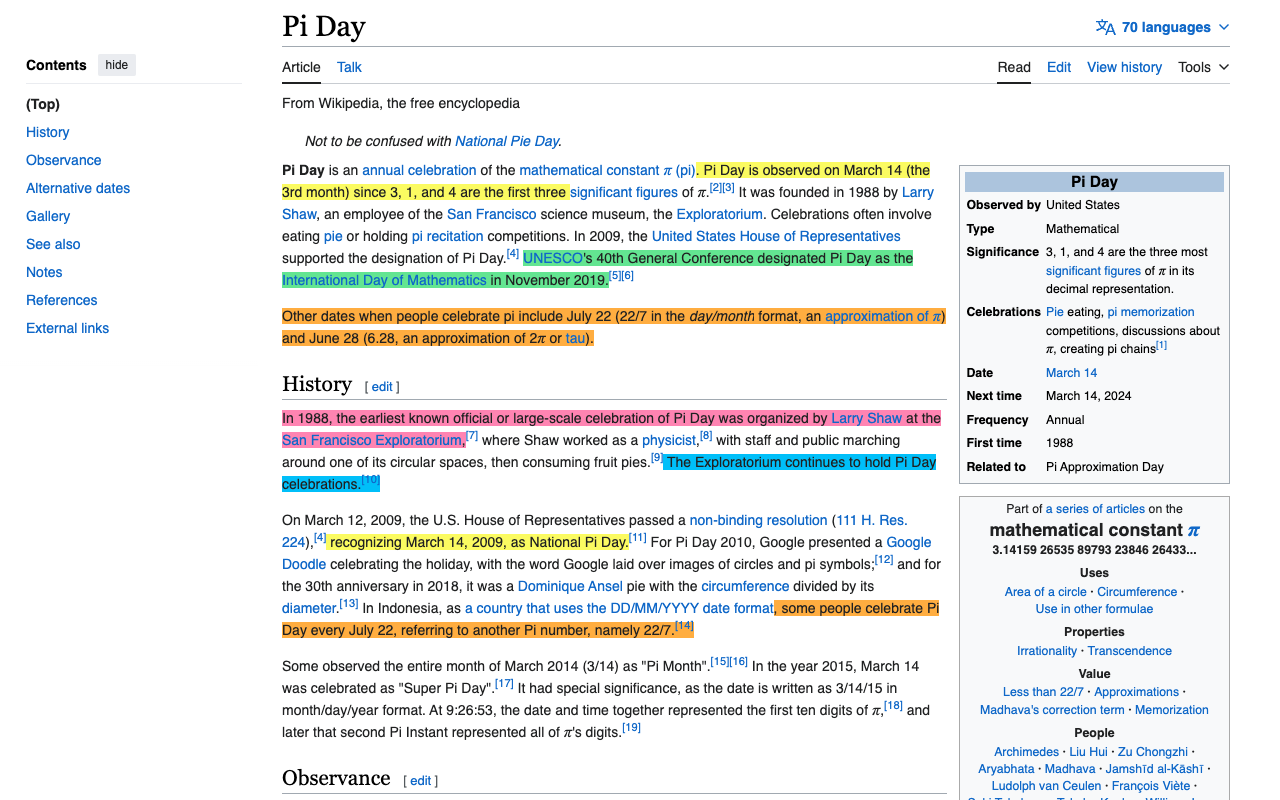Click the green highlighted UNESCO link

tap(552, 258)
